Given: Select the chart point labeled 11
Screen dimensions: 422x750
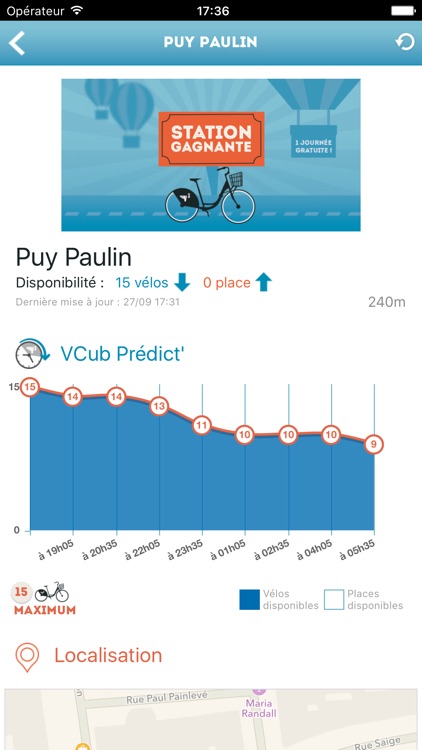Looking at the screenshot, I should pyautogui.click(x=202, y=425).
